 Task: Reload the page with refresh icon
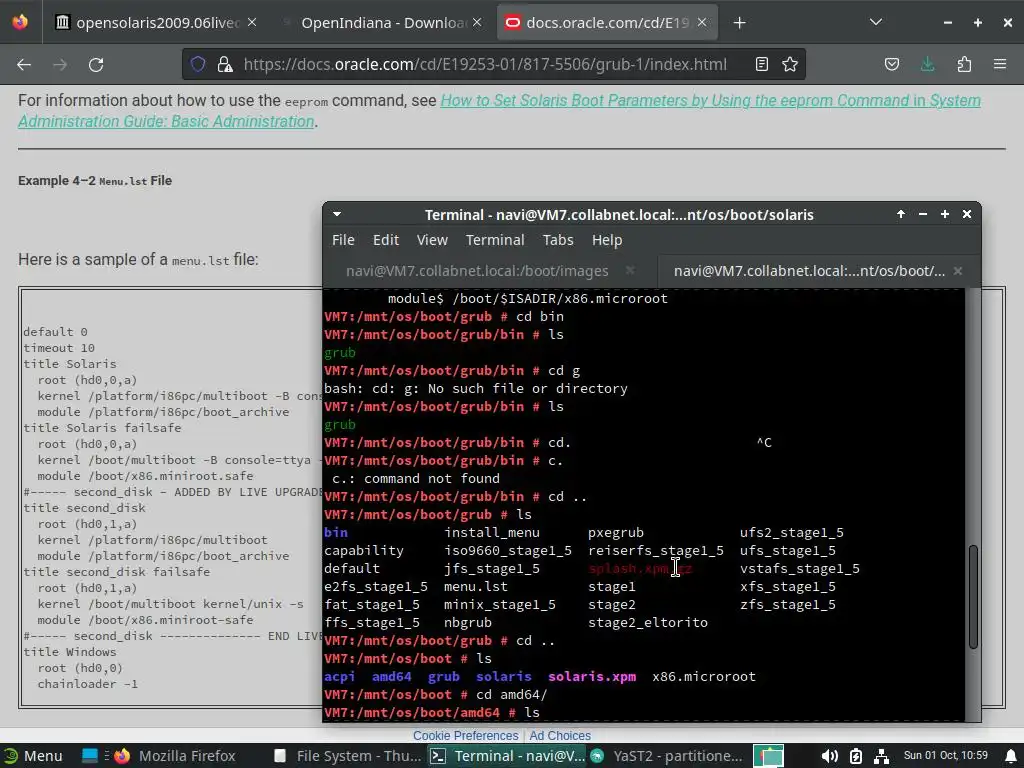tap(96, 65)
